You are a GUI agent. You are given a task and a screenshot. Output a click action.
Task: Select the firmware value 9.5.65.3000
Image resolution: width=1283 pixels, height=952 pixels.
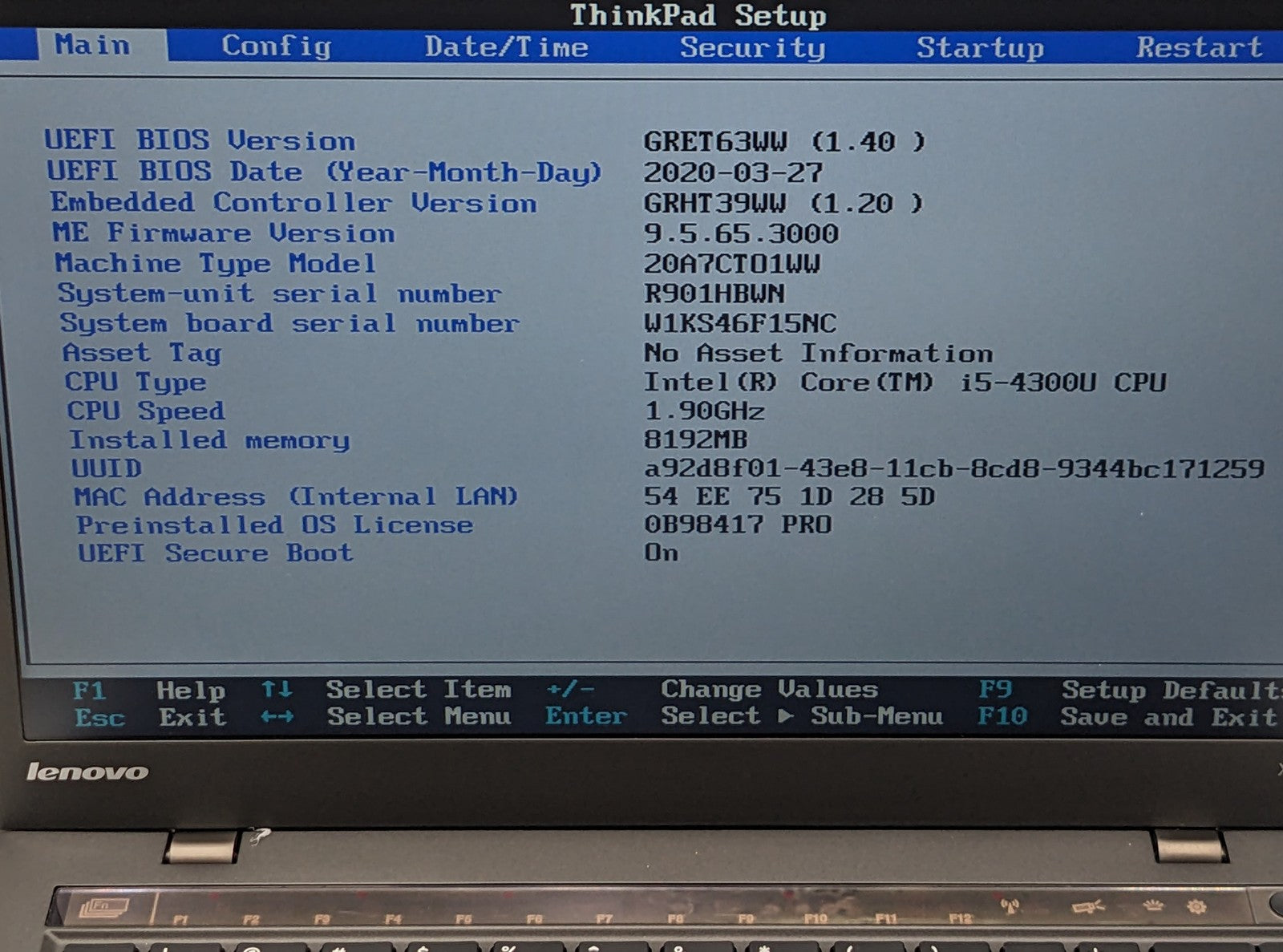tap(741, 233)
